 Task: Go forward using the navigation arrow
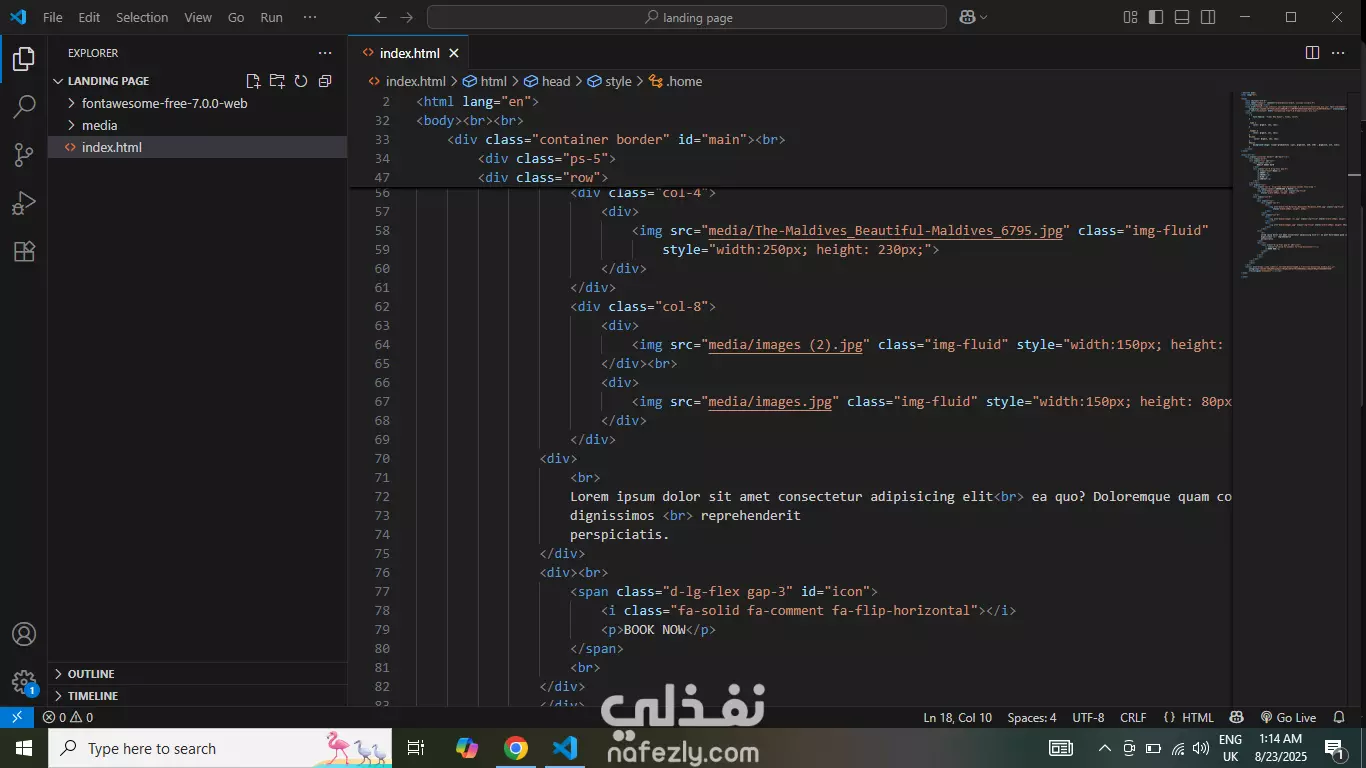coord(406,17)
